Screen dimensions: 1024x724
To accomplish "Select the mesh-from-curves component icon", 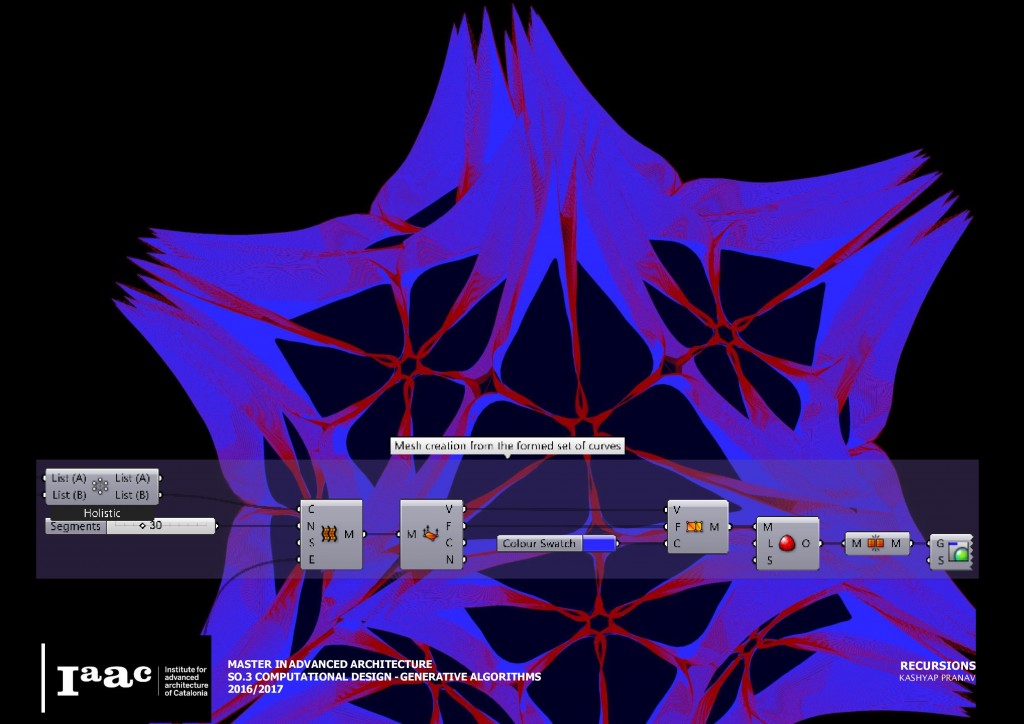I will [329, 535].
